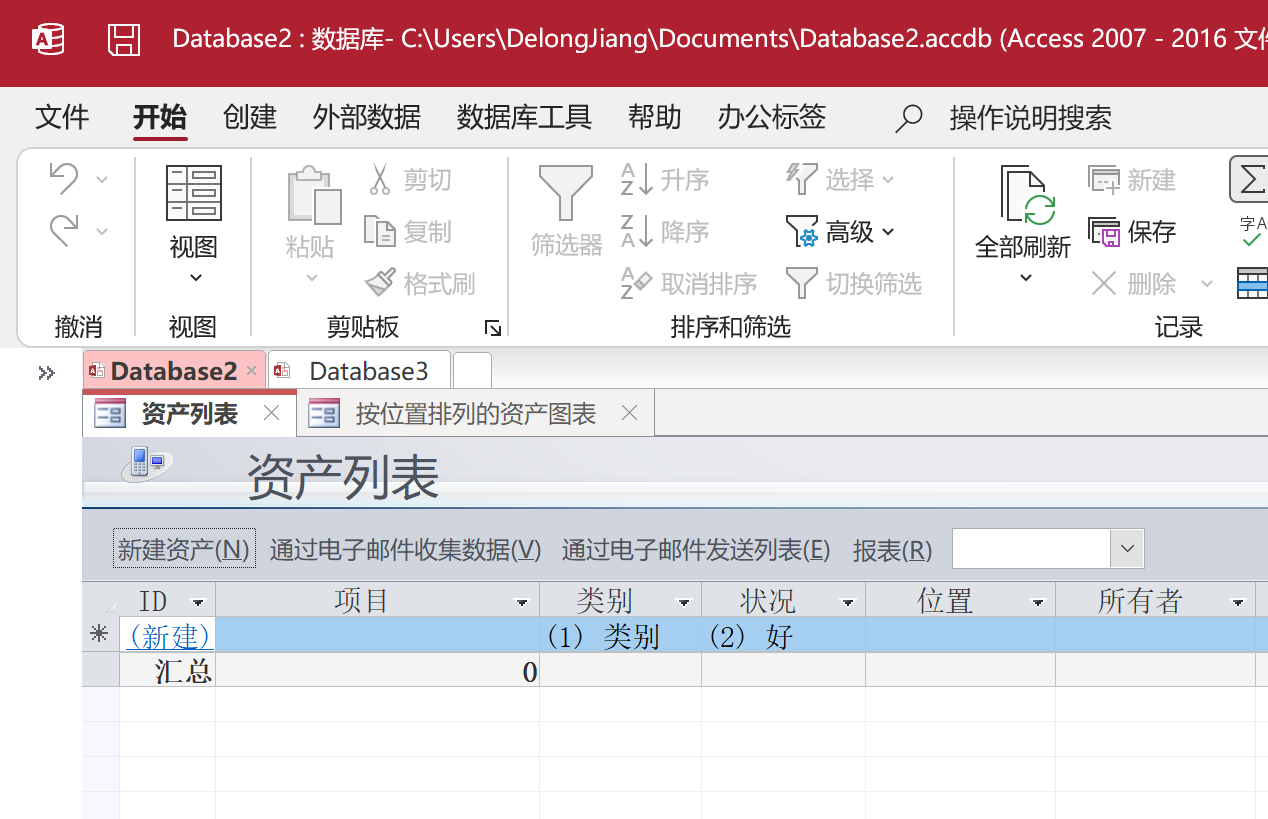Sort descending with 降序
The width and height of the screenshot is (1268, 819).
[665, 232]
